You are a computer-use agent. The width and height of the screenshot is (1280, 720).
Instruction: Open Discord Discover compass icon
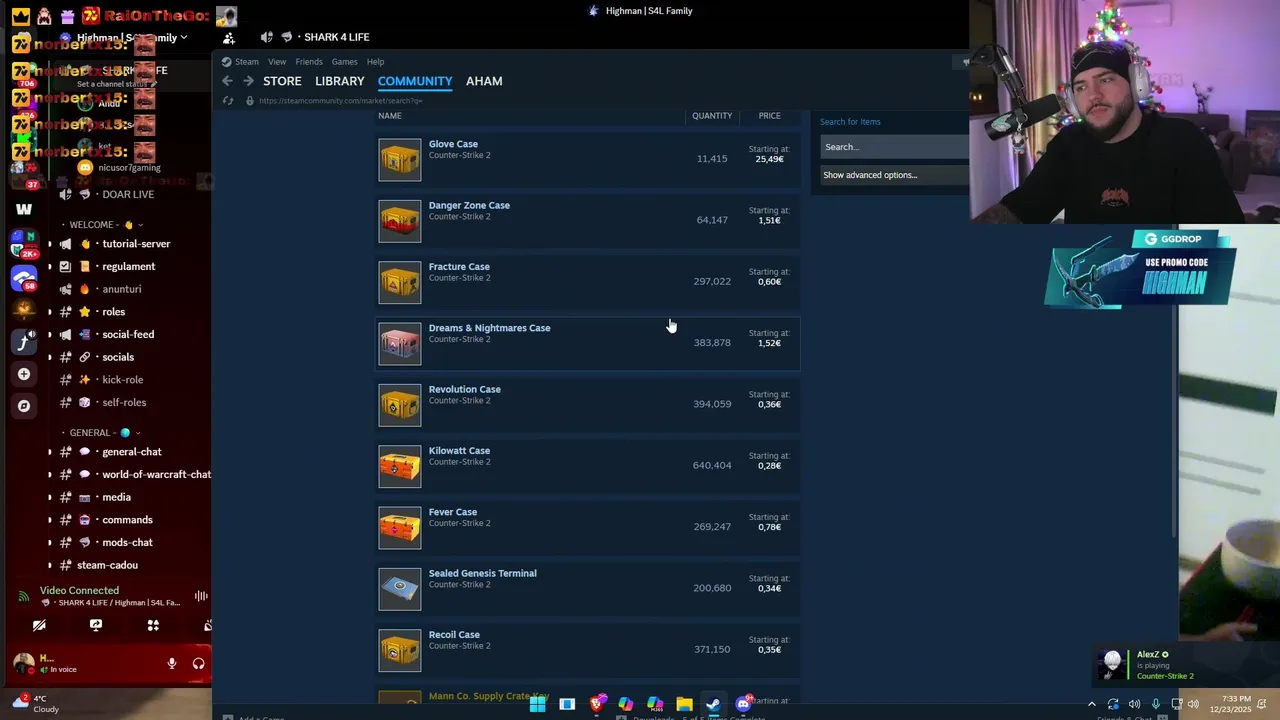(24, 406)
